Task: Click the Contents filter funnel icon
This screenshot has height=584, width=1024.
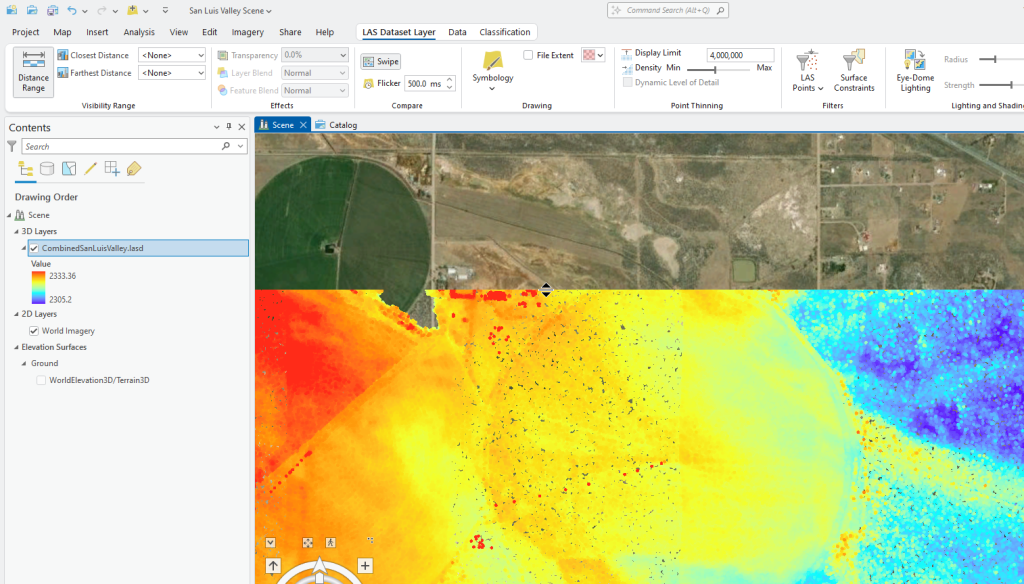Action: coord(11,145)
